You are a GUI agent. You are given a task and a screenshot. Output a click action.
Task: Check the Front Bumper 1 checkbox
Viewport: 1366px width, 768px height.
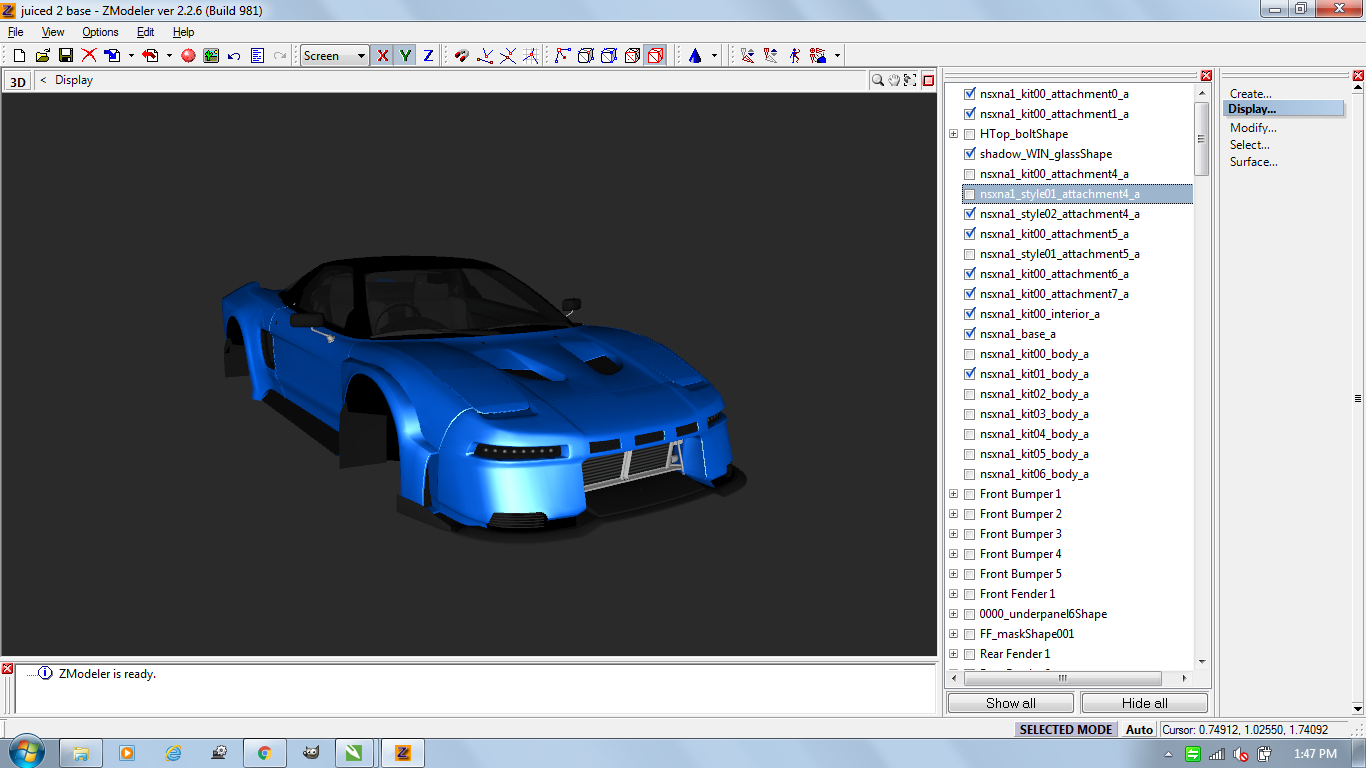pos(969,494)
